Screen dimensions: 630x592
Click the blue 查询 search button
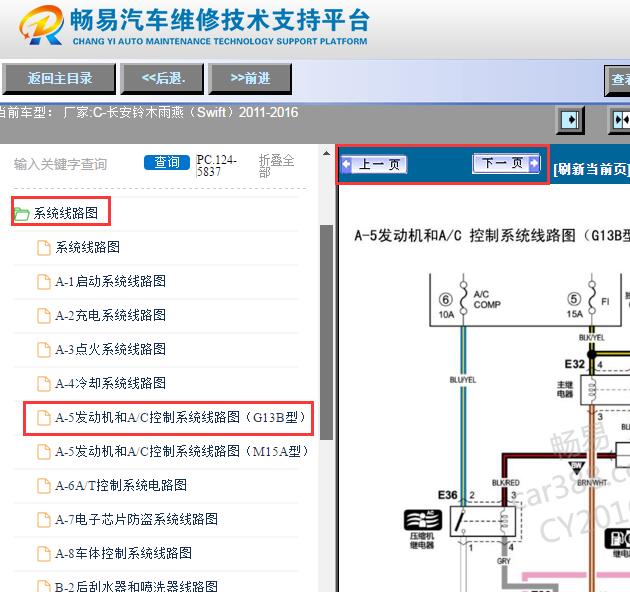pos(167,162)
